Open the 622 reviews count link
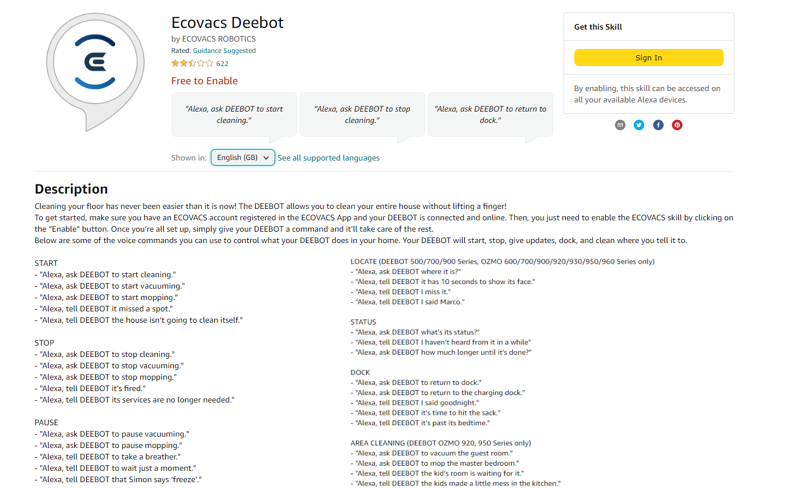The height and width of the screenshot is (489, 800). coord(222,63)
